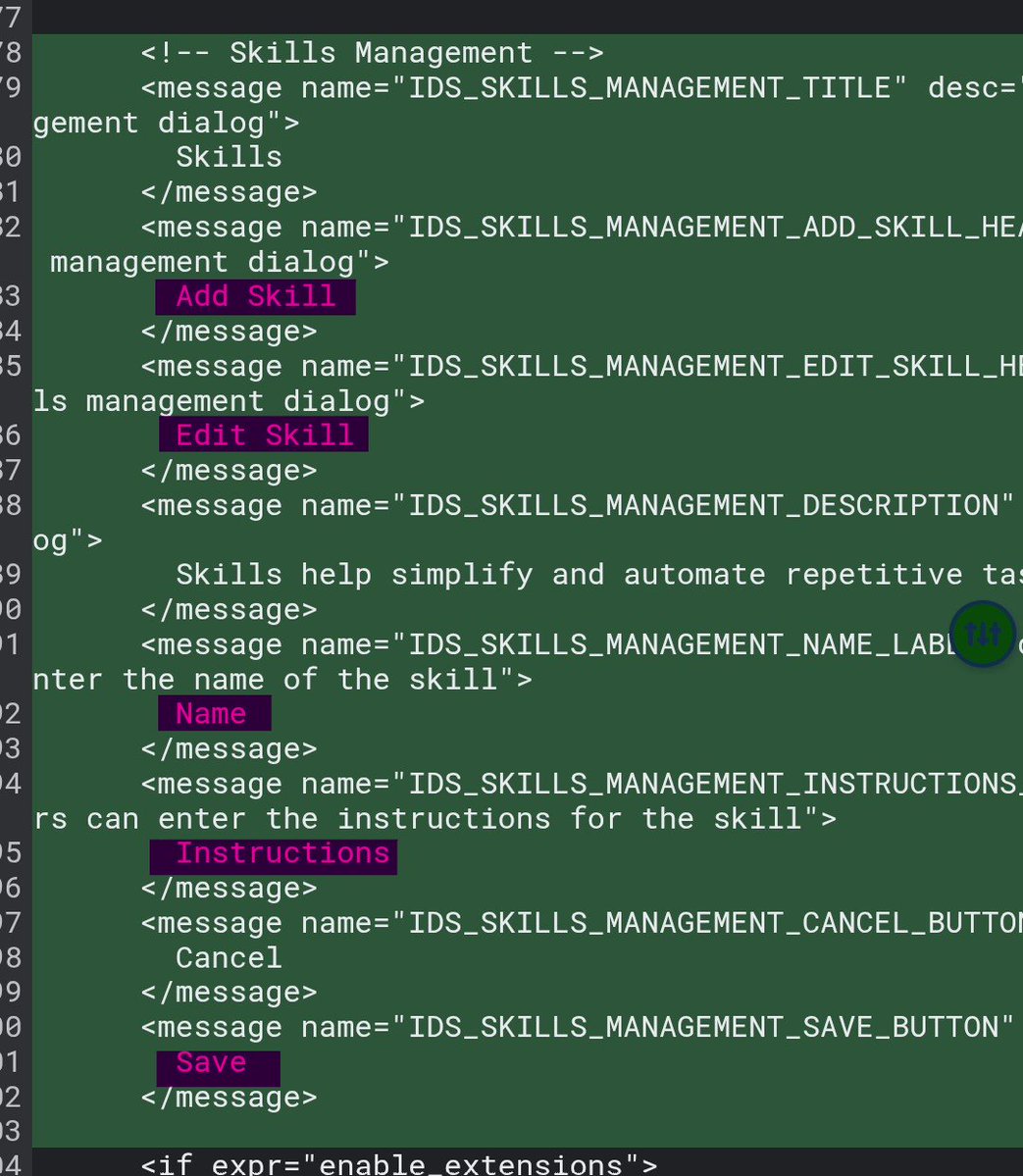
Task: Select the enable_extensions expression text
Action: point(471,1164)
